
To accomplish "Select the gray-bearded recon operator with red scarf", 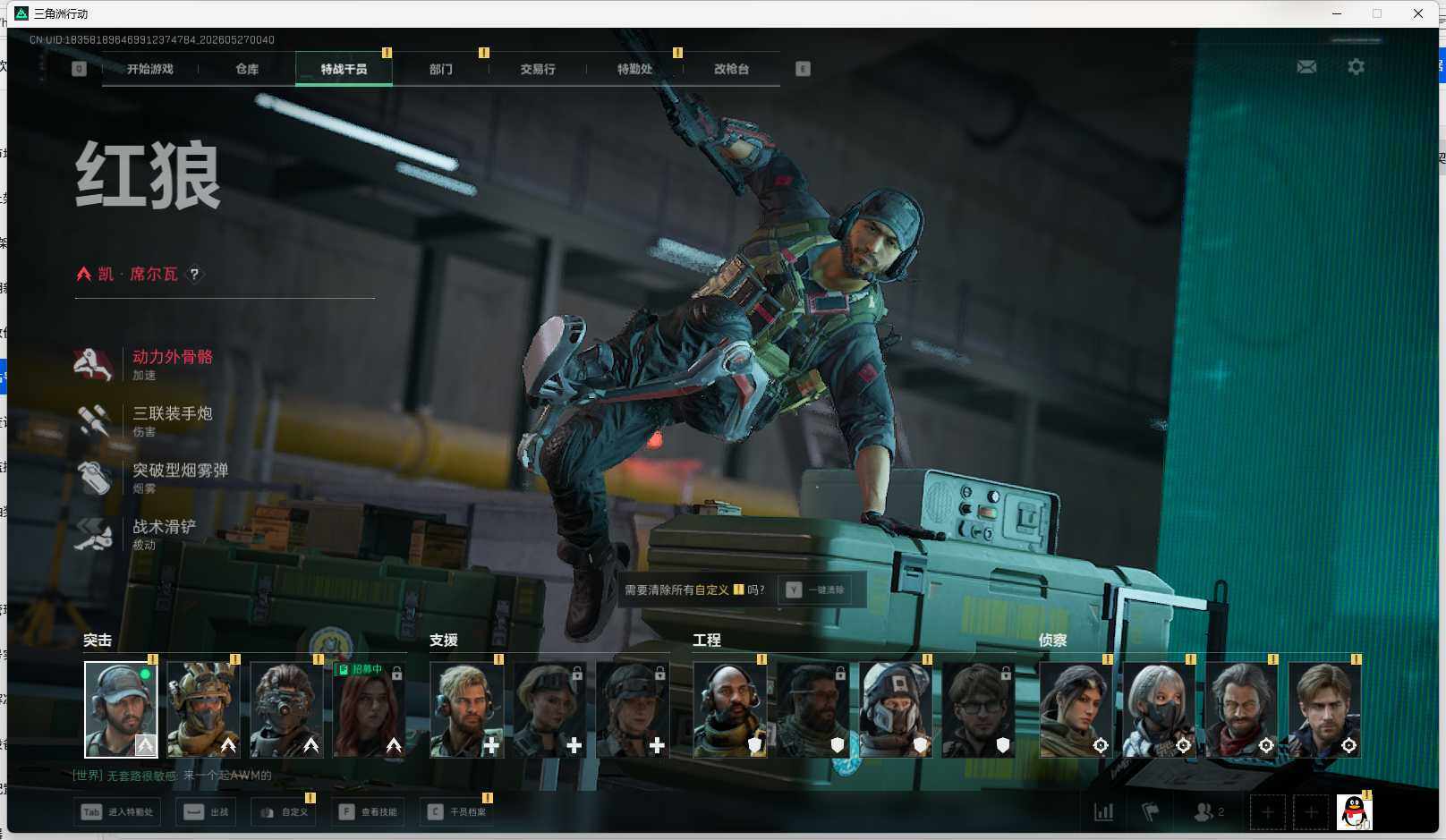I will tap(1242, 709).
